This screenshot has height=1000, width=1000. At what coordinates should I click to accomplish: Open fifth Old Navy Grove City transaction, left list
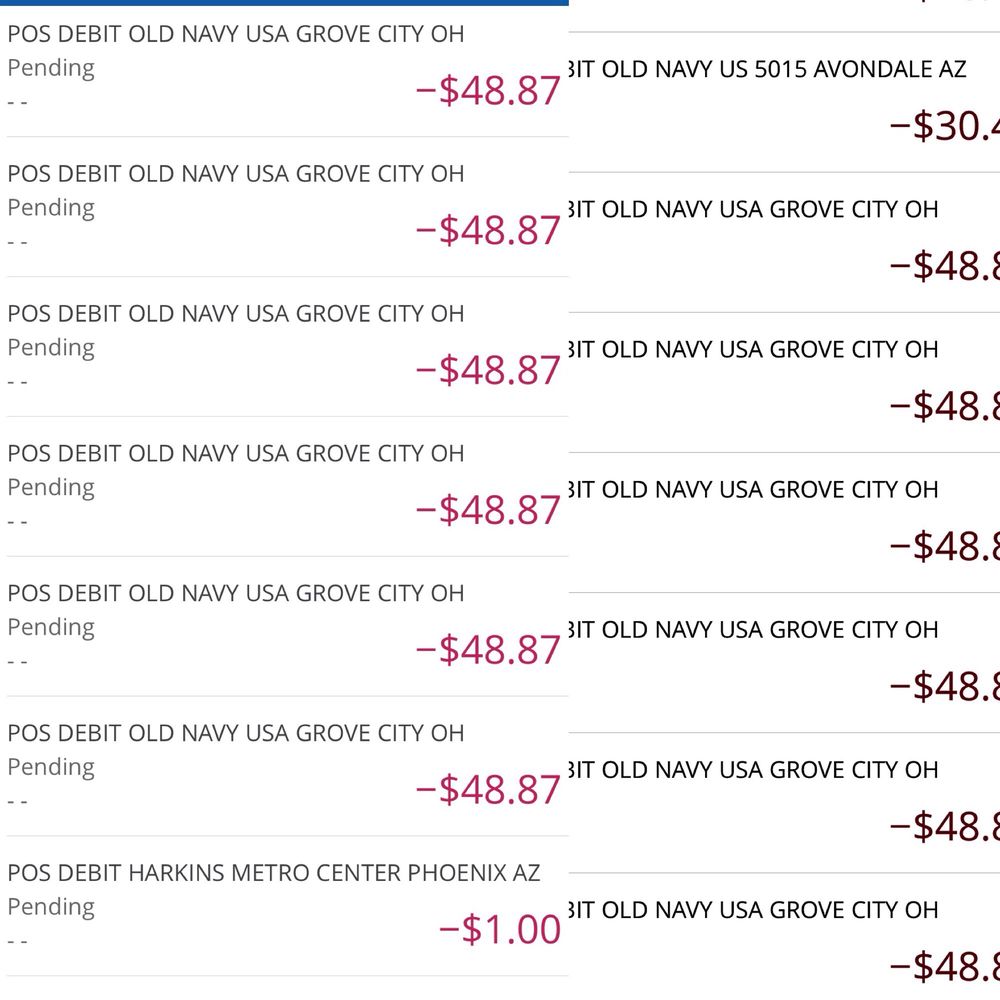(x=235, y=594)
